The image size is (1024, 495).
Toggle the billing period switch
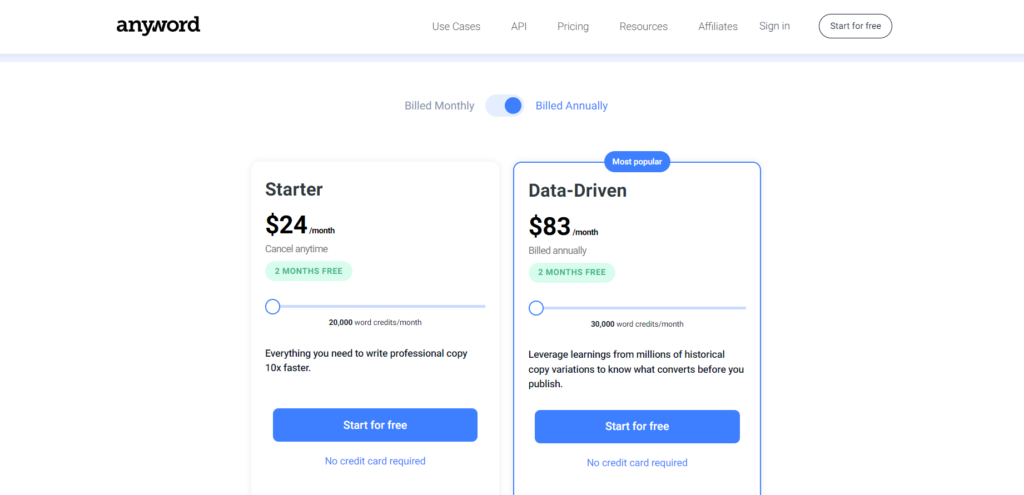click(x=505, y=105)
